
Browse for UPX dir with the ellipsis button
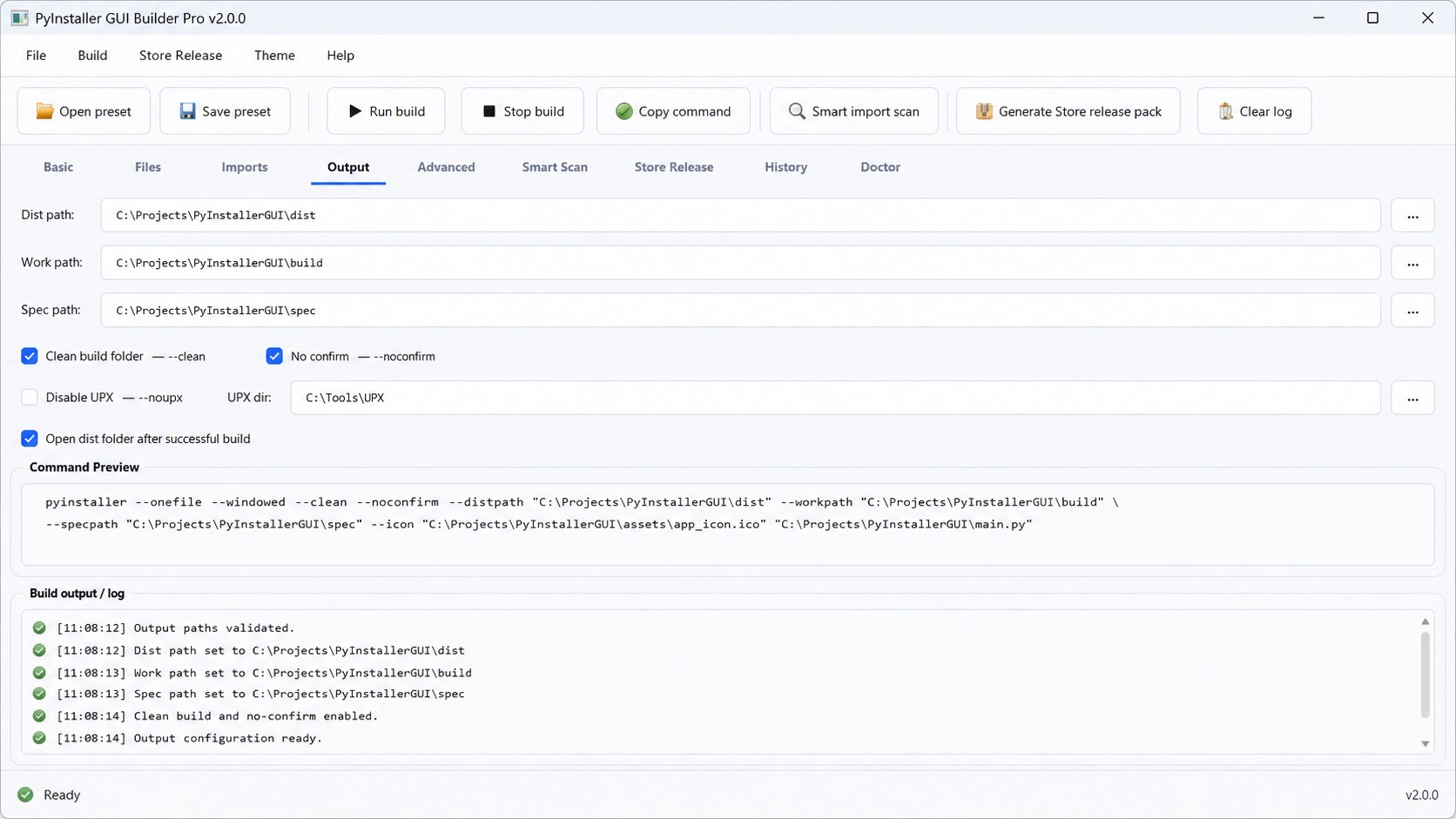click(x=1412, y=398)
